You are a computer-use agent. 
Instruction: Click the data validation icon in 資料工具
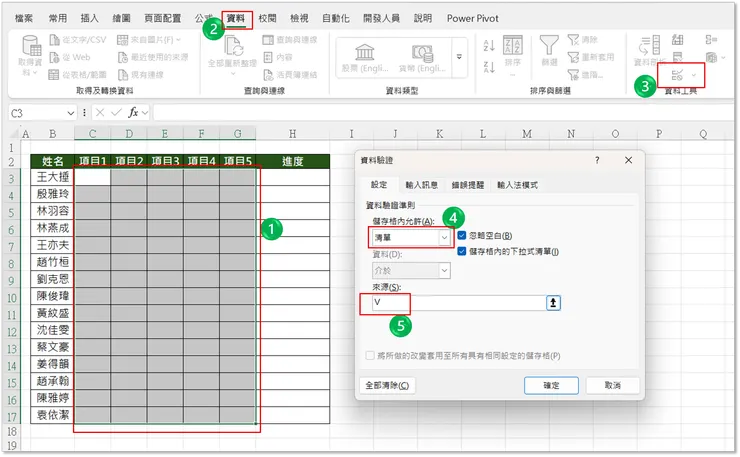(x=677, y=75)
